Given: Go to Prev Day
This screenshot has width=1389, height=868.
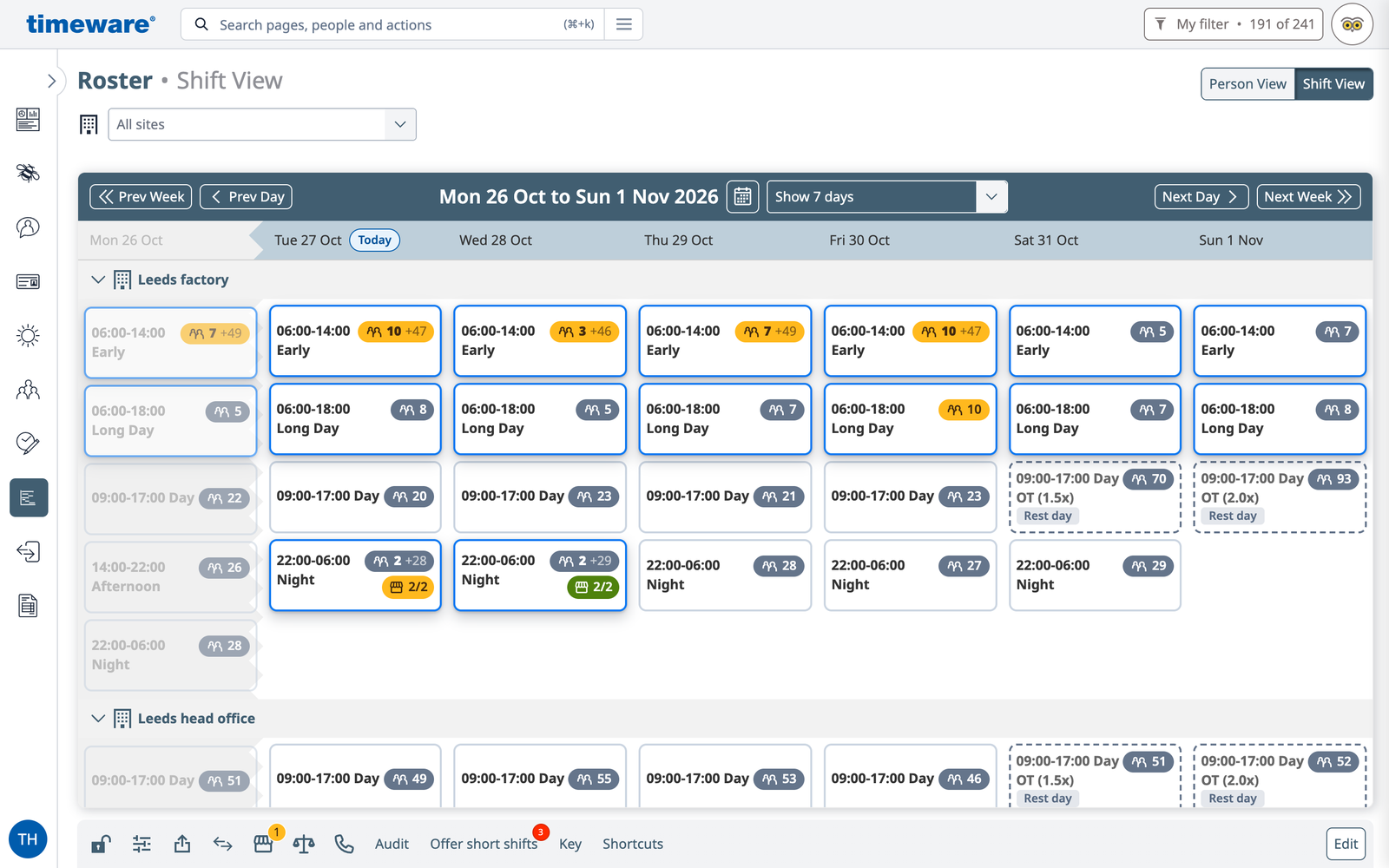Looking at the screenshot, I should (x=247, y=197).
